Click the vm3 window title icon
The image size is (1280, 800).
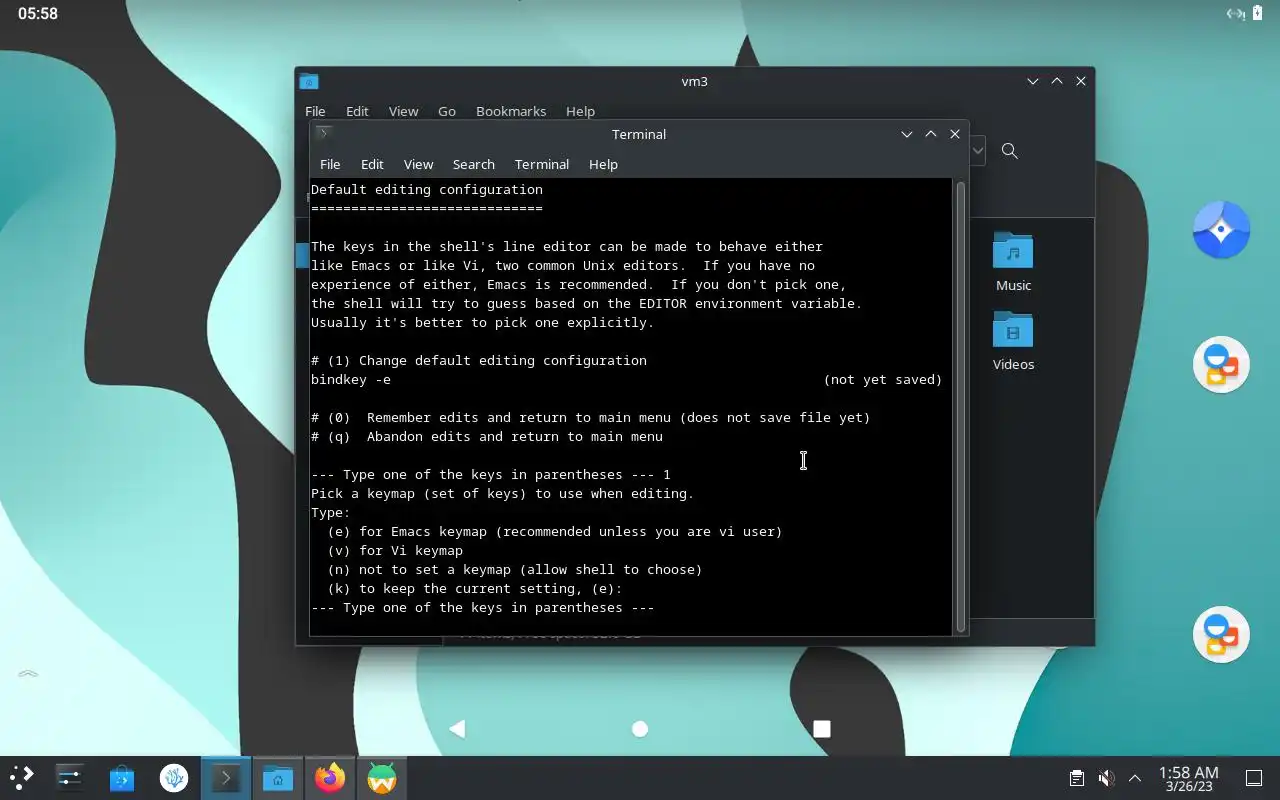309,81
